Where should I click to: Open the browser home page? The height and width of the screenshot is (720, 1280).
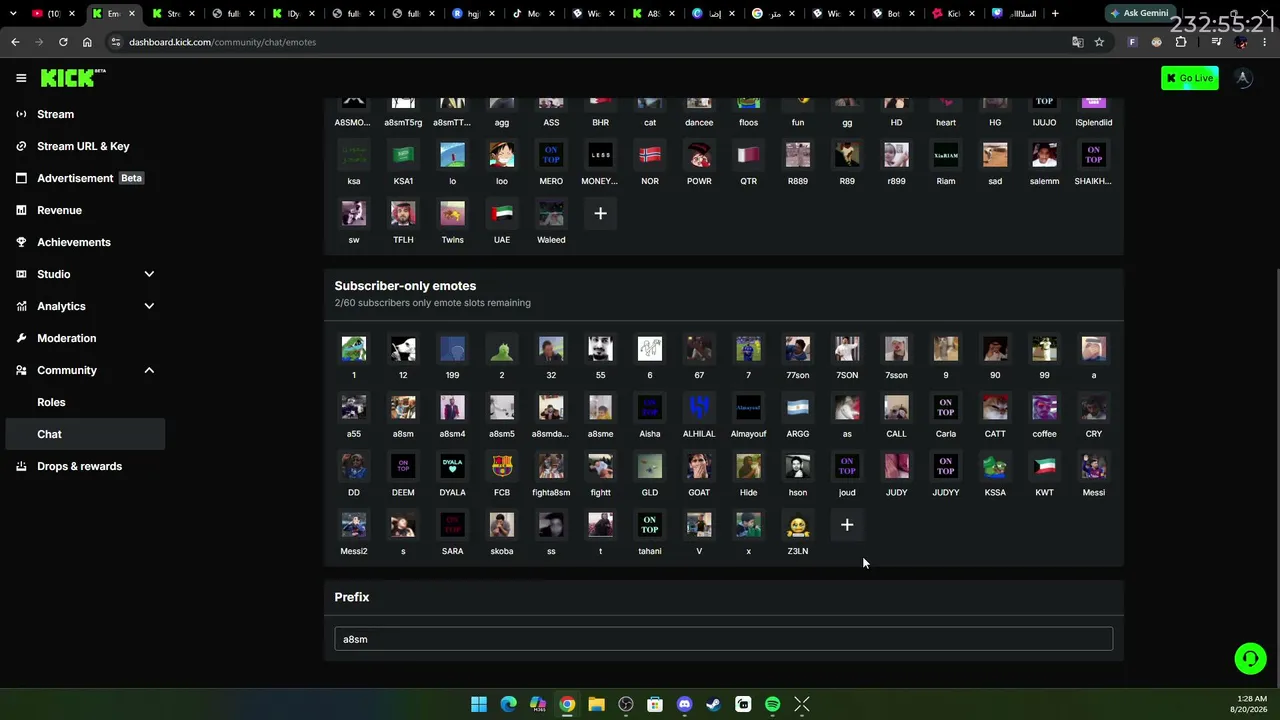(87, 42)
